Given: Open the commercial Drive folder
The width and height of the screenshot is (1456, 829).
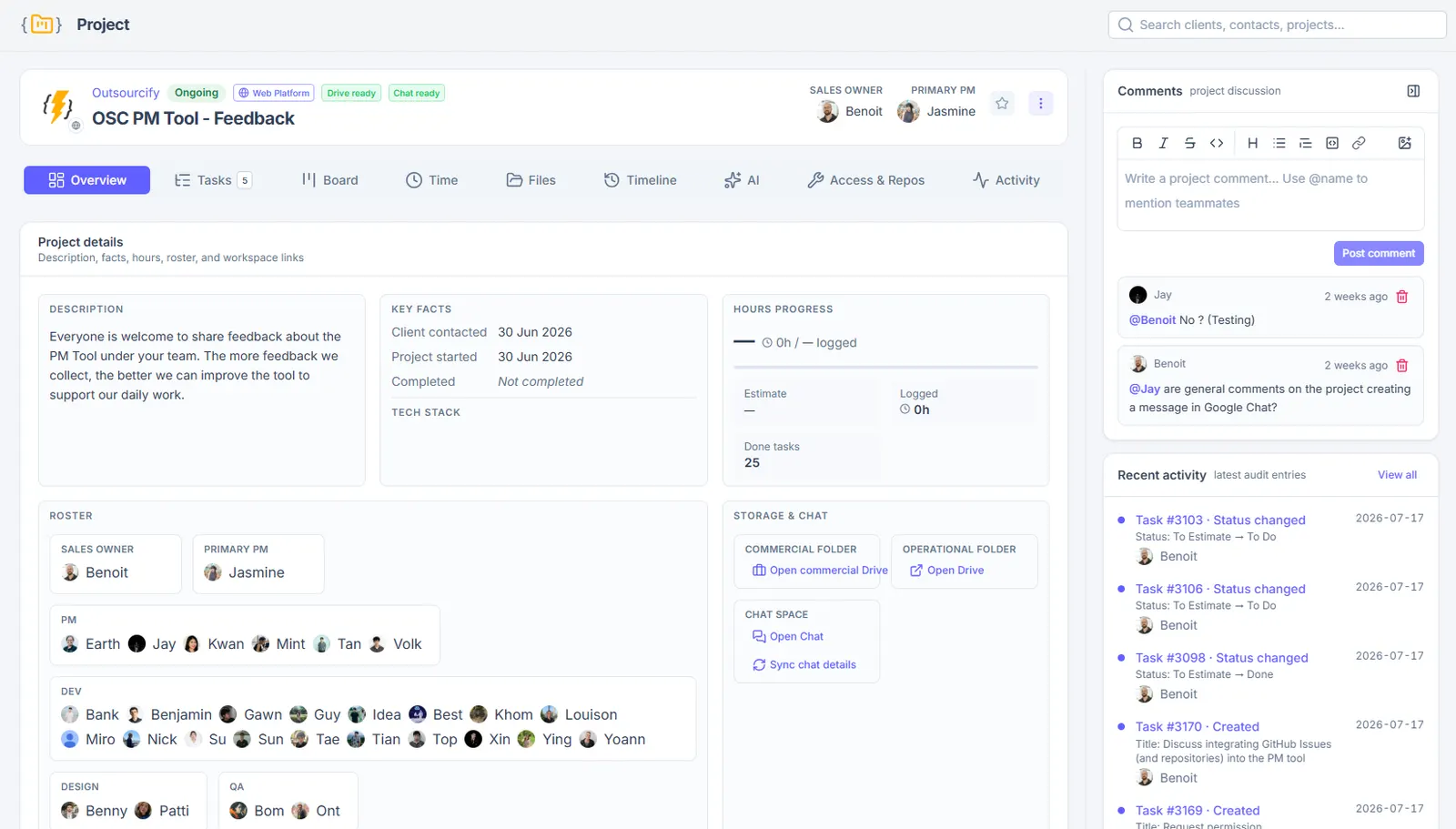Looking at the screenshot, I should coord(820,571).
